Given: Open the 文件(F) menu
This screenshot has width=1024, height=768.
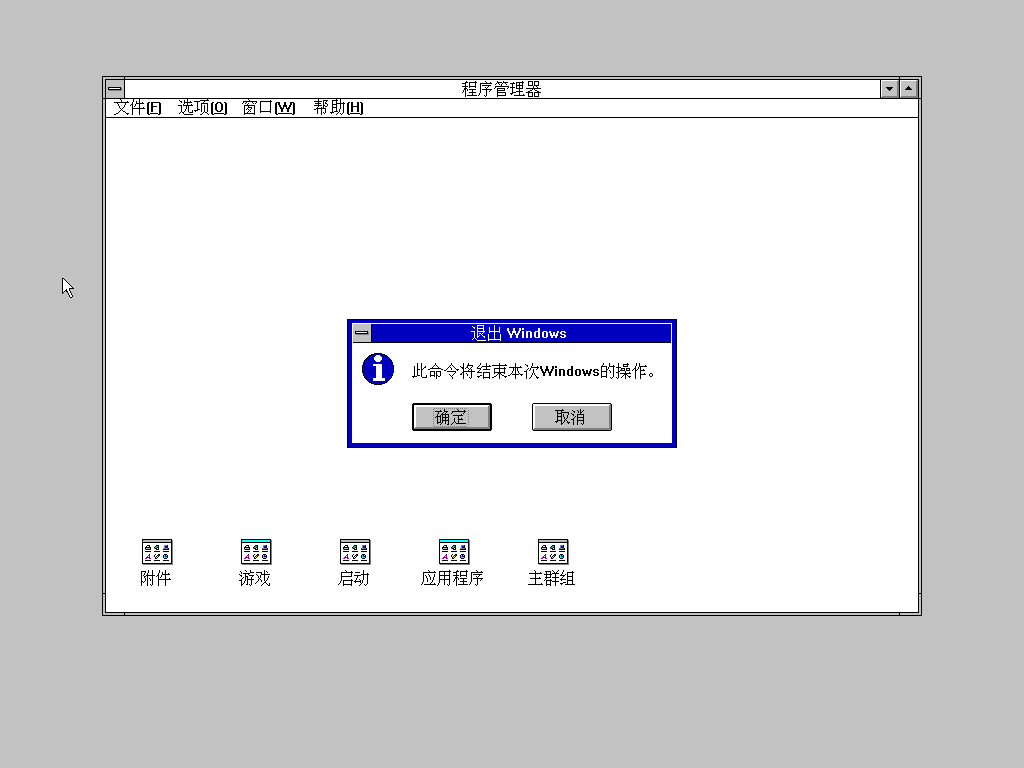Looking at the screenshot, I should pyautogui.click(x=137, y=108).
